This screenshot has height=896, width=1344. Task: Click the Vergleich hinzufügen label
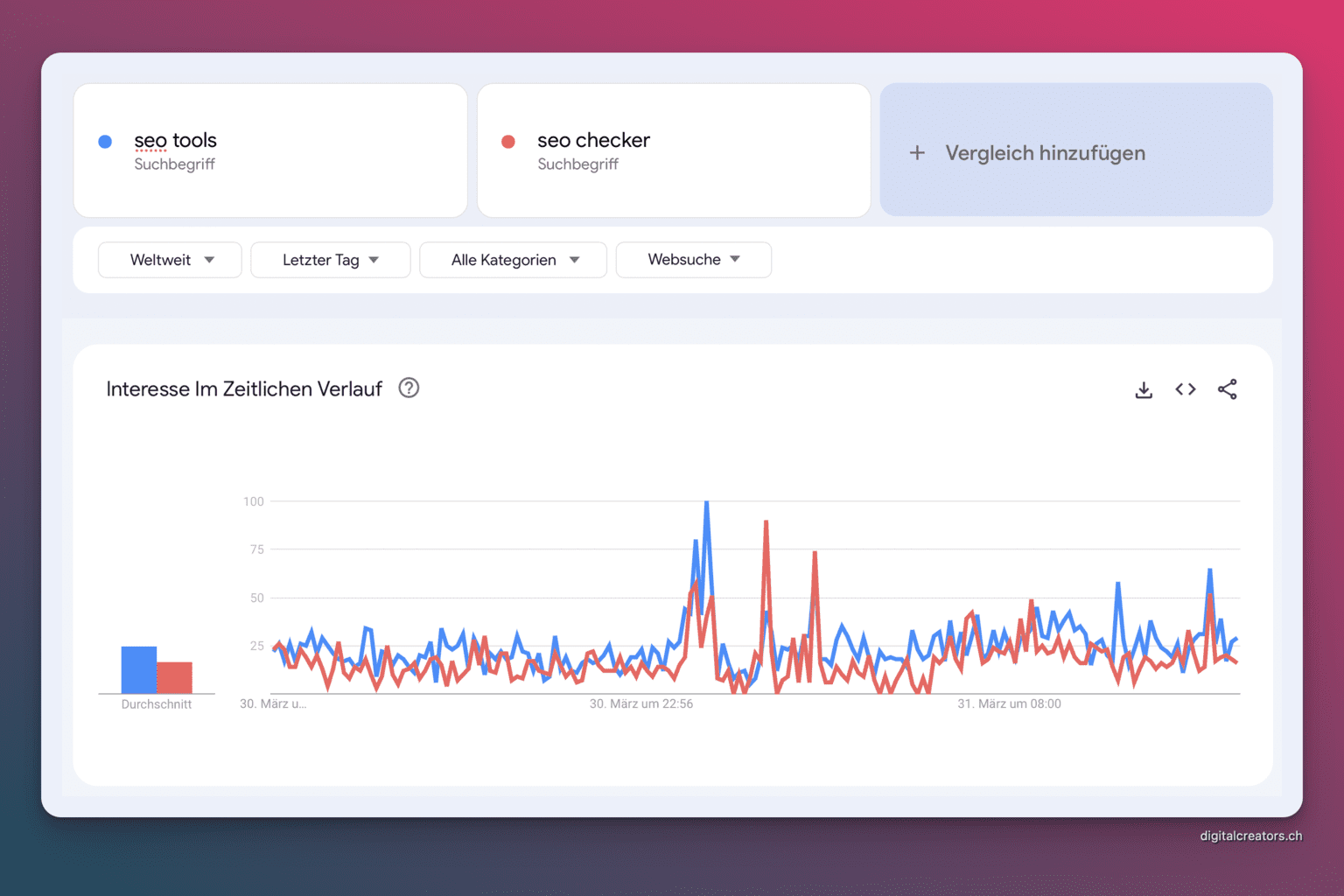coord(1045,153)
